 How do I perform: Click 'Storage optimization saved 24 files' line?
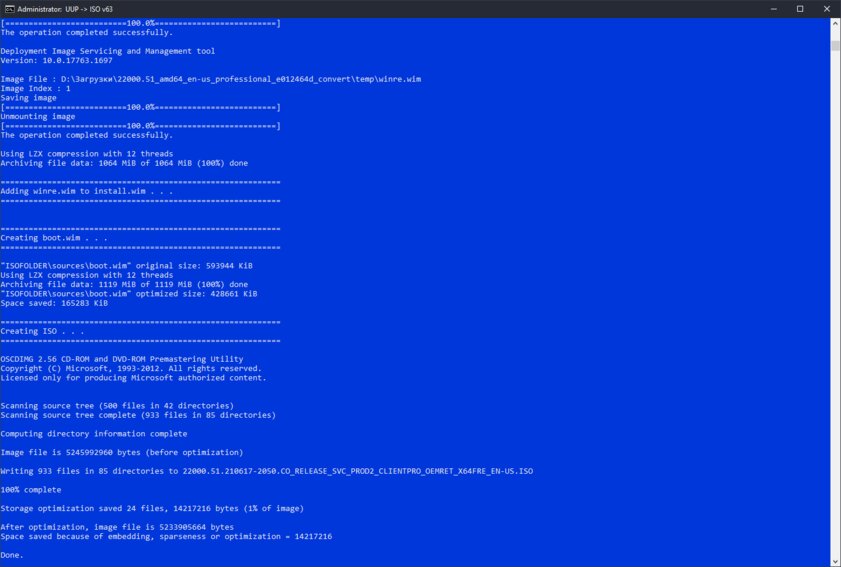(152, 509)
